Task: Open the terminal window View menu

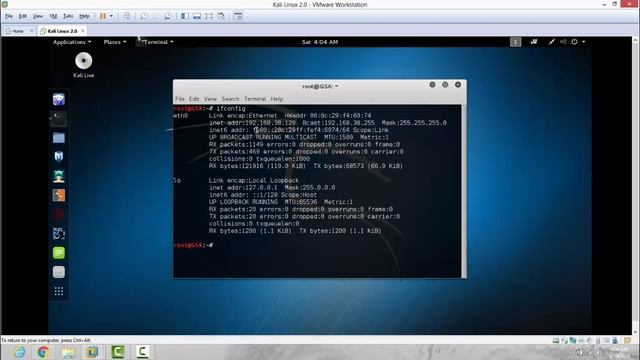Action: [210, 99]
